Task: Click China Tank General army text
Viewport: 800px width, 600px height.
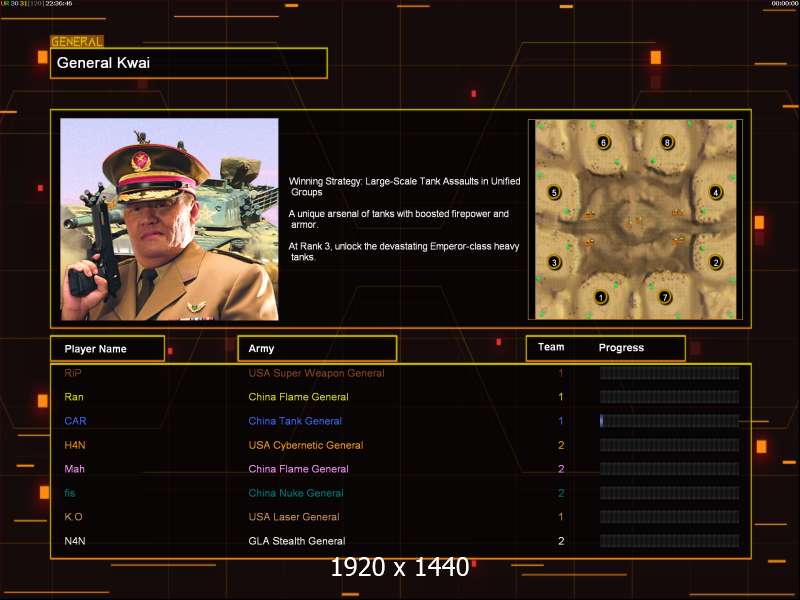Action: (295, 421)
